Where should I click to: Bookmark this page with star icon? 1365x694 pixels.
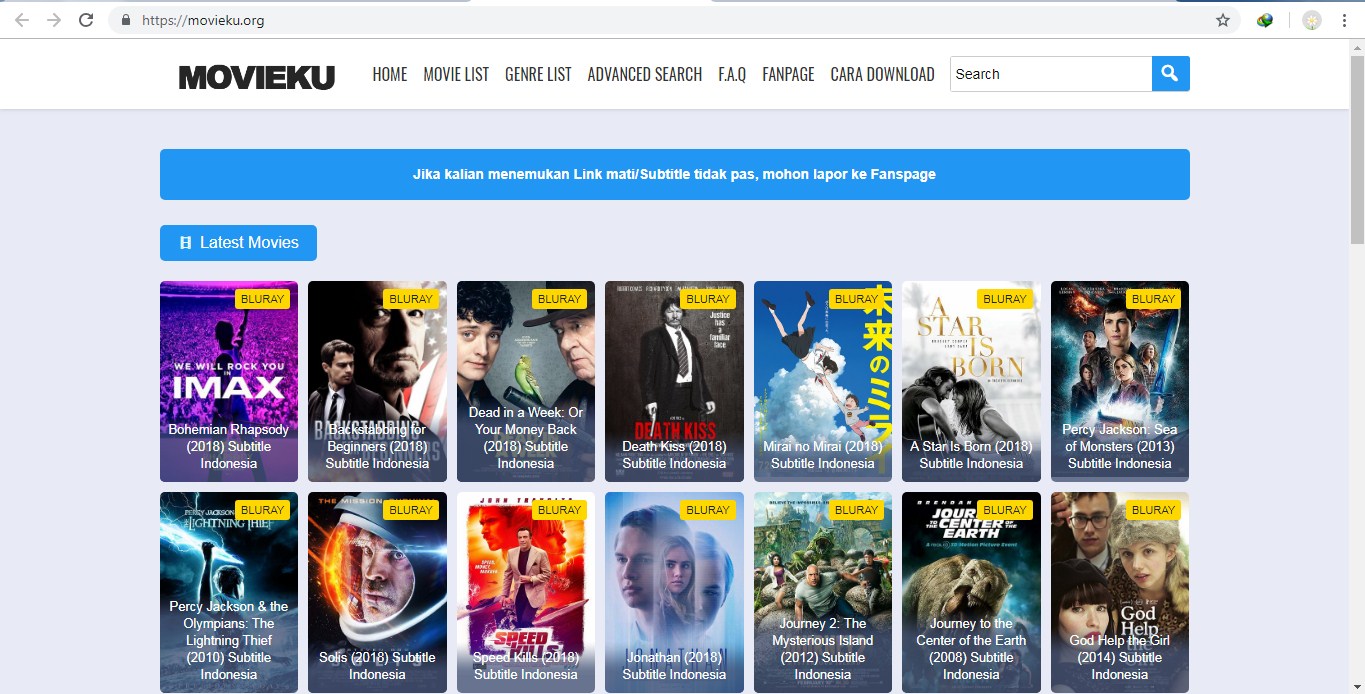click(x=1223, y=20)
